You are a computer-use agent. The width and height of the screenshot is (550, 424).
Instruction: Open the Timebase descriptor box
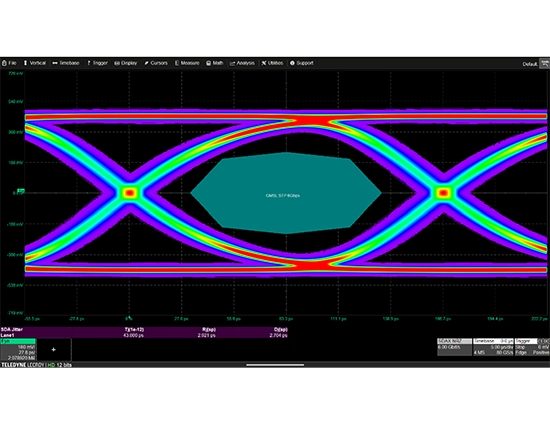point(493,347)
